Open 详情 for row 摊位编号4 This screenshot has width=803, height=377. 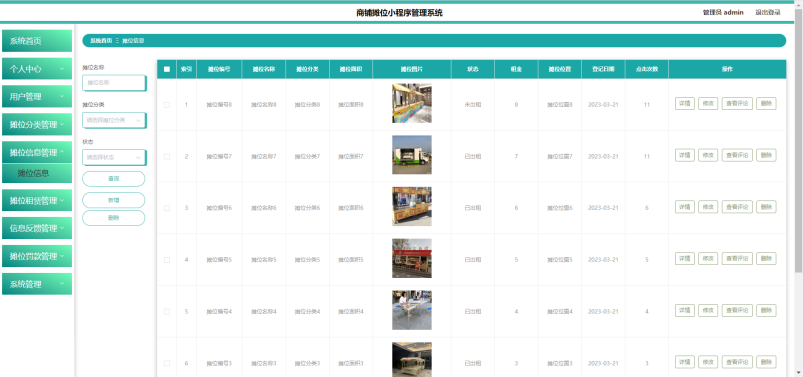(x=685, y=310)
